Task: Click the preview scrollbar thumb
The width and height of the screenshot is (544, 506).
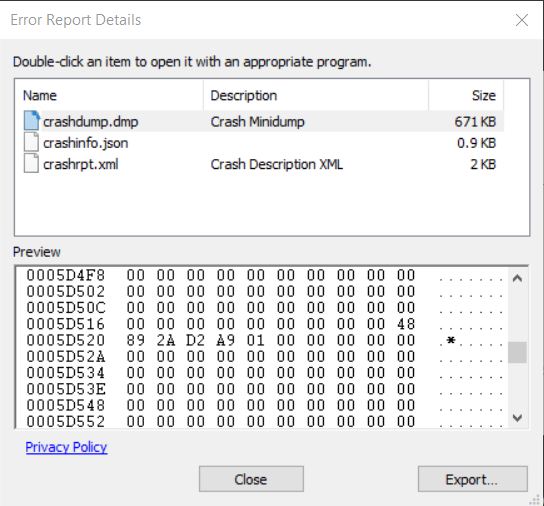Action: [517, 352]
